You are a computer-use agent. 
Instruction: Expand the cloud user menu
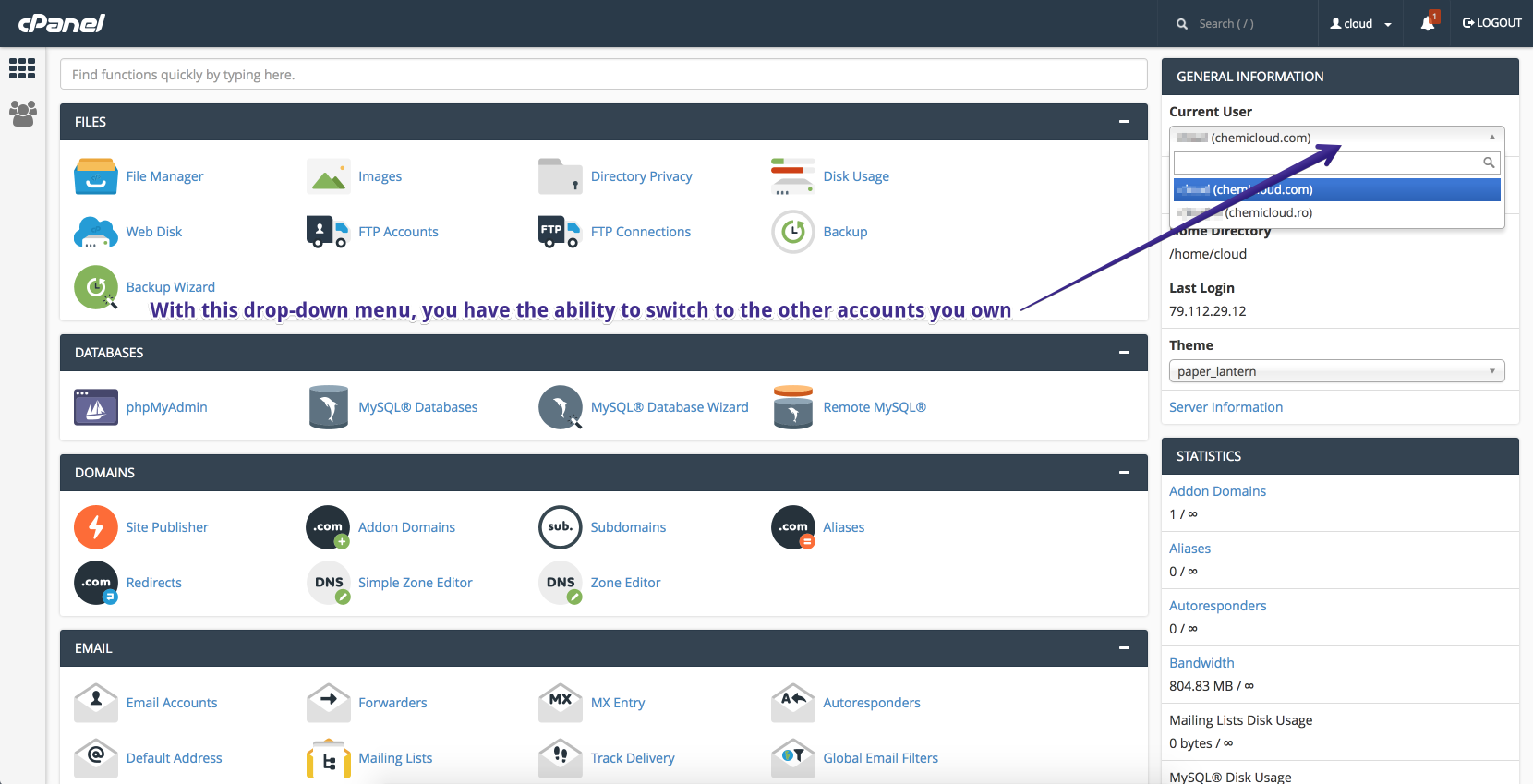point(1360,23)
